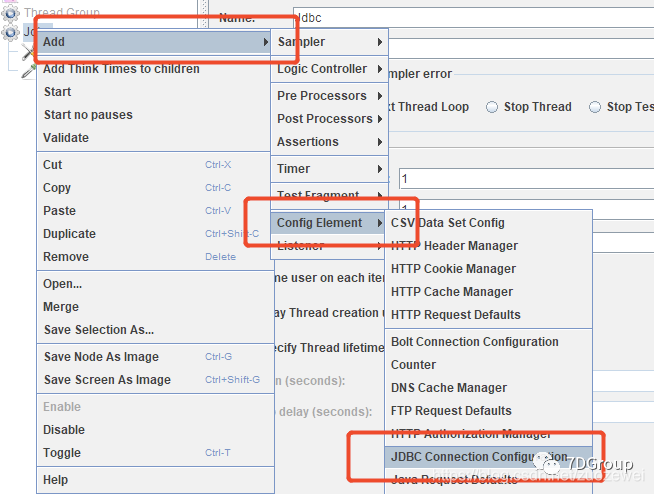Select HTTP Authorization Manager
The width and height of the screenshot is (654, 494).
click(489, 434)
